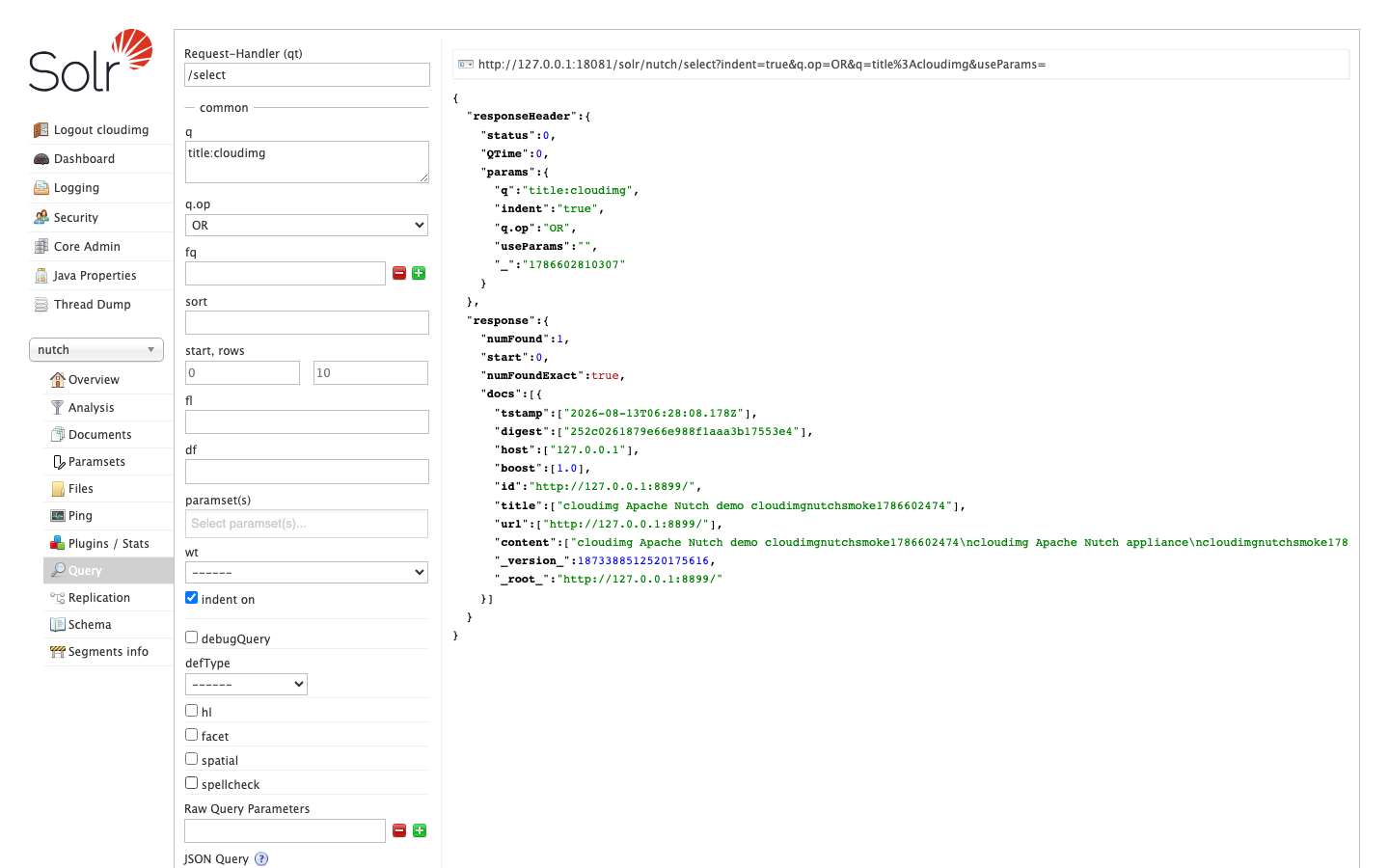Click the Dashboard gauge icon
The height and width of the screenshot is (868, 1389).
click(41, 159)
